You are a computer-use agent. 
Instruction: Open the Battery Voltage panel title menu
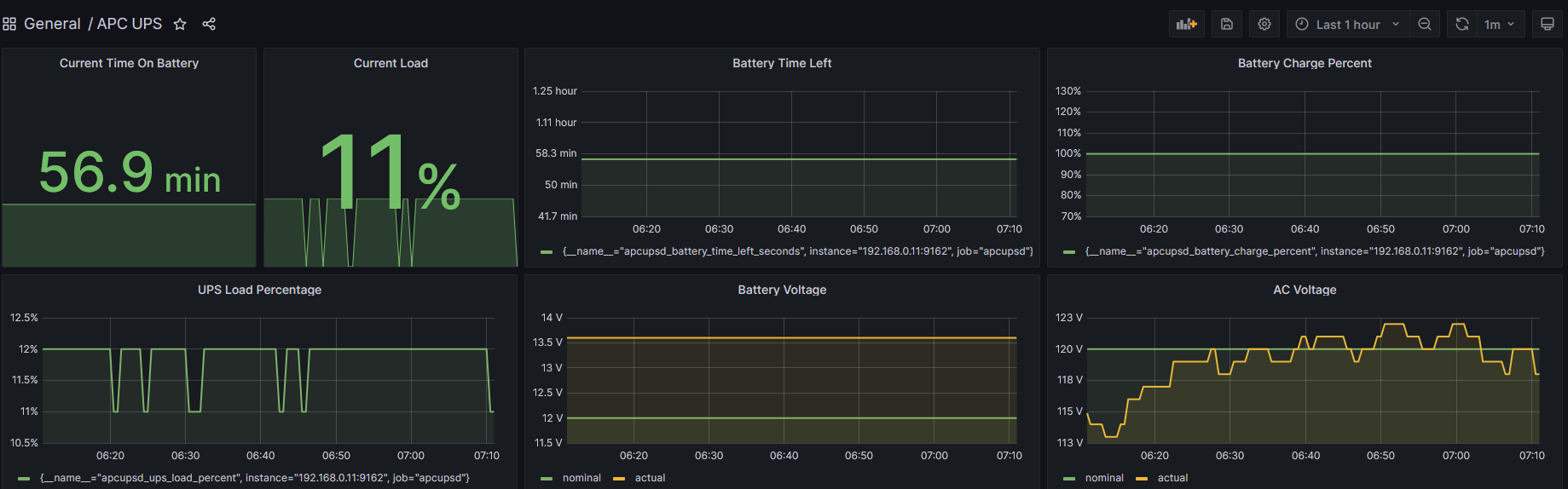(782, 290)
